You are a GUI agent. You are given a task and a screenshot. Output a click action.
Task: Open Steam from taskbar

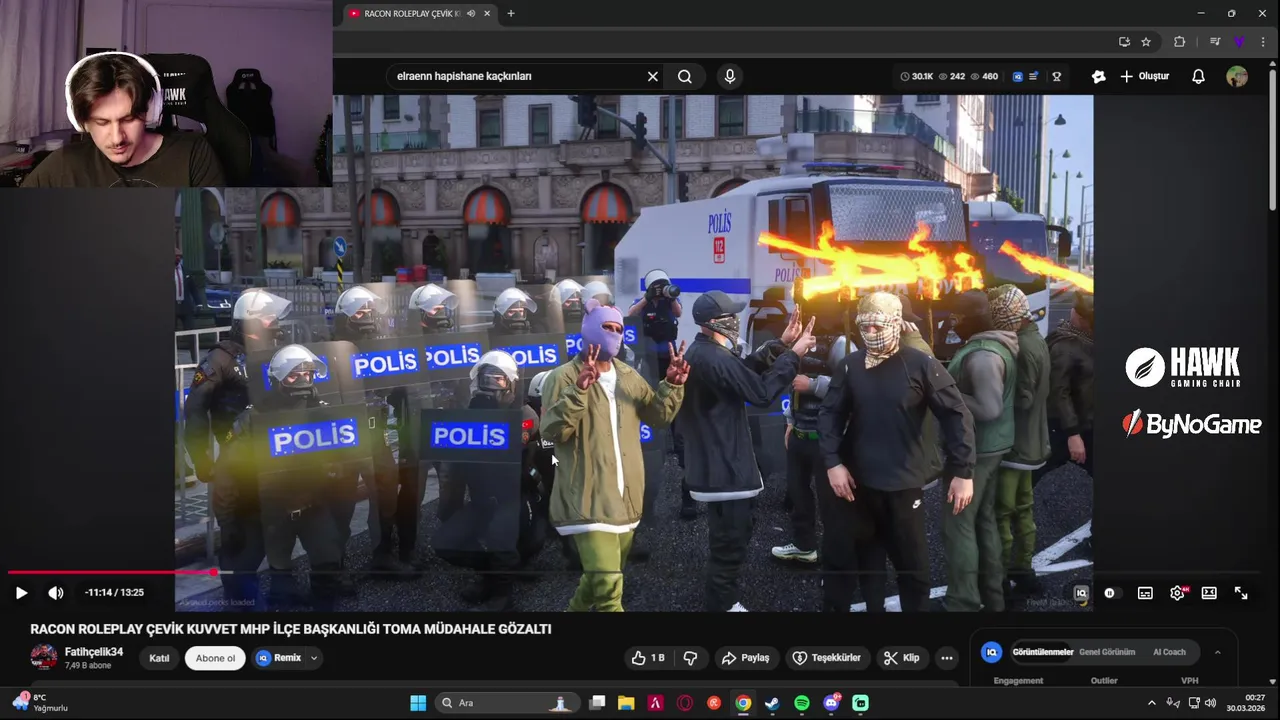click(772, 703)
